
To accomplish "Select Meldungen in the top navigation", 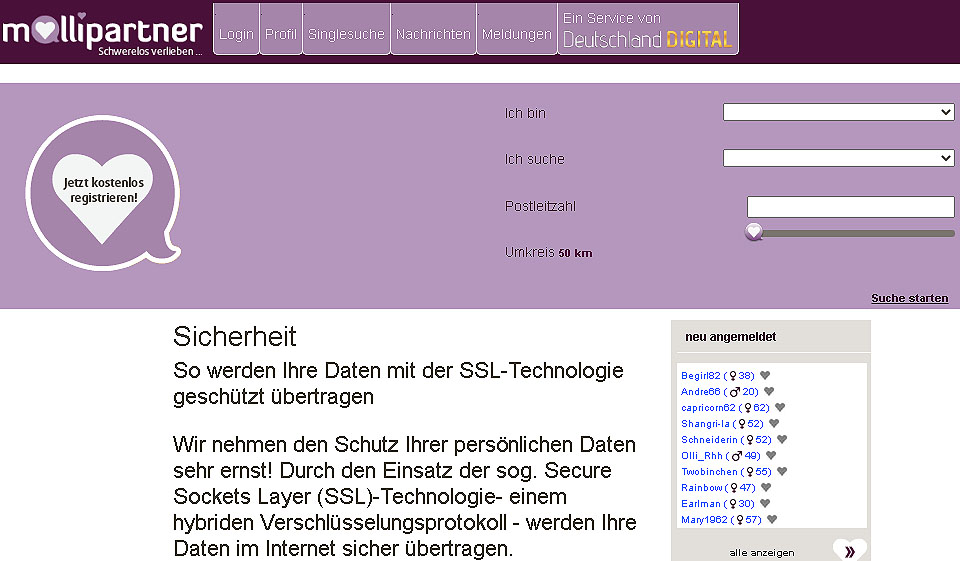I will (517, 34).
